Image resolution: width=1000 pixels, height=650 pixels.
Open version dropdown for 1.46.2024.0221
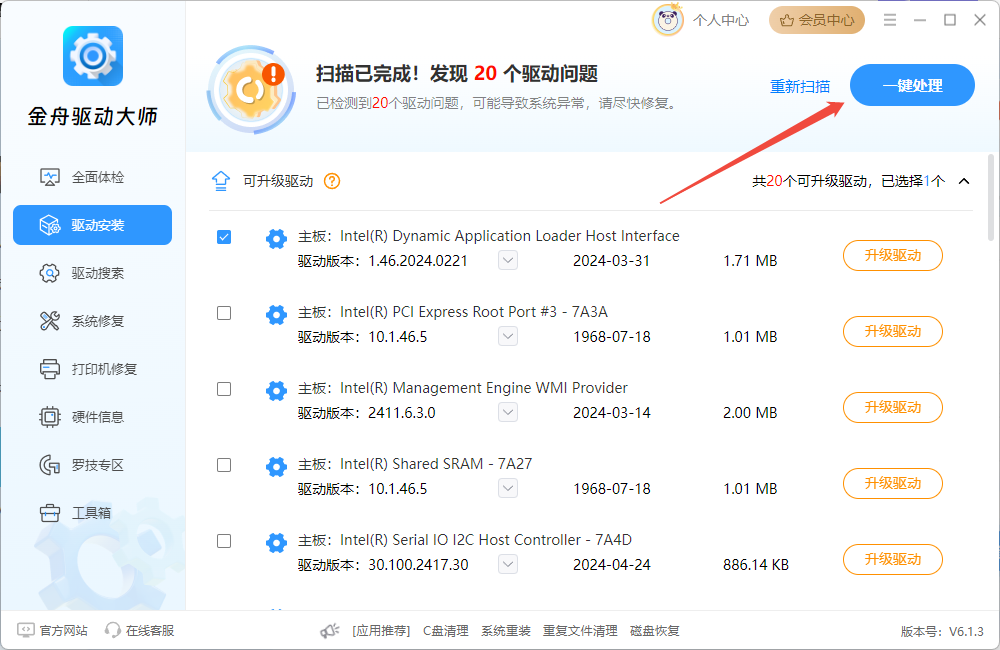coord(508,260)
